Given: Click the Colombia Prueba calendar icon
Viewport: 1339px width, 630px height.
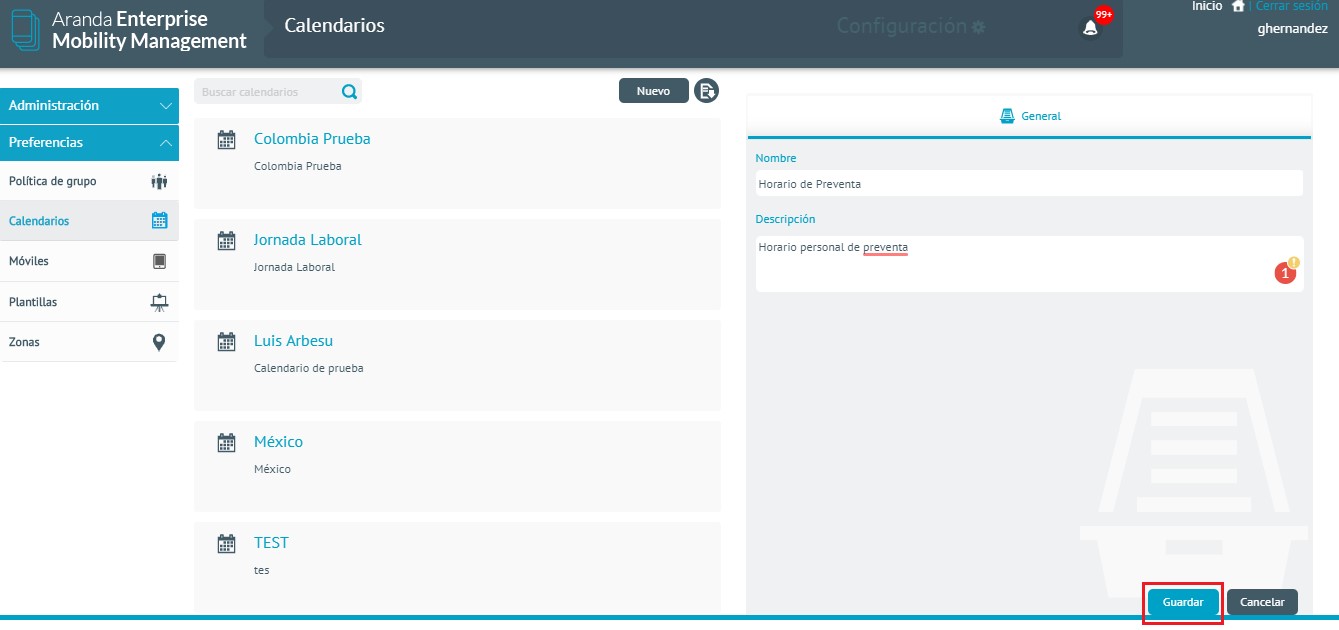Looking at the screenshot, I should 227,140.
